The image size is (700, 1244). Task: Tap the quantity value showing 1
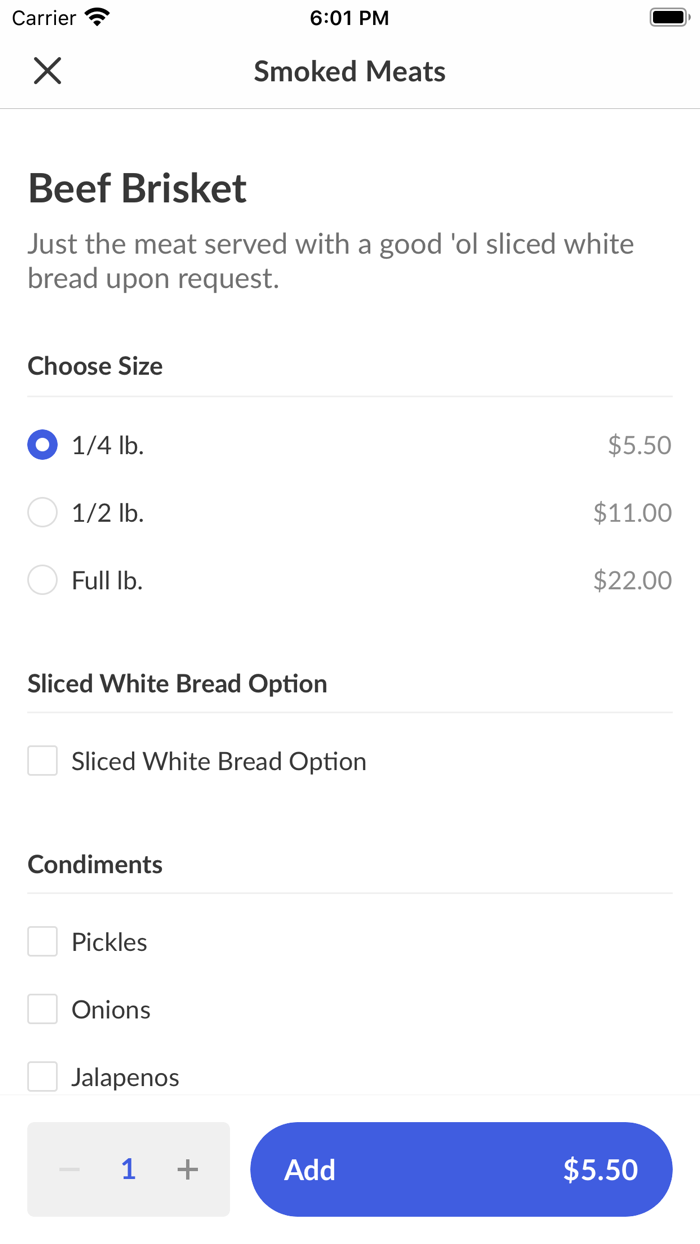[x=128, y=1168]
